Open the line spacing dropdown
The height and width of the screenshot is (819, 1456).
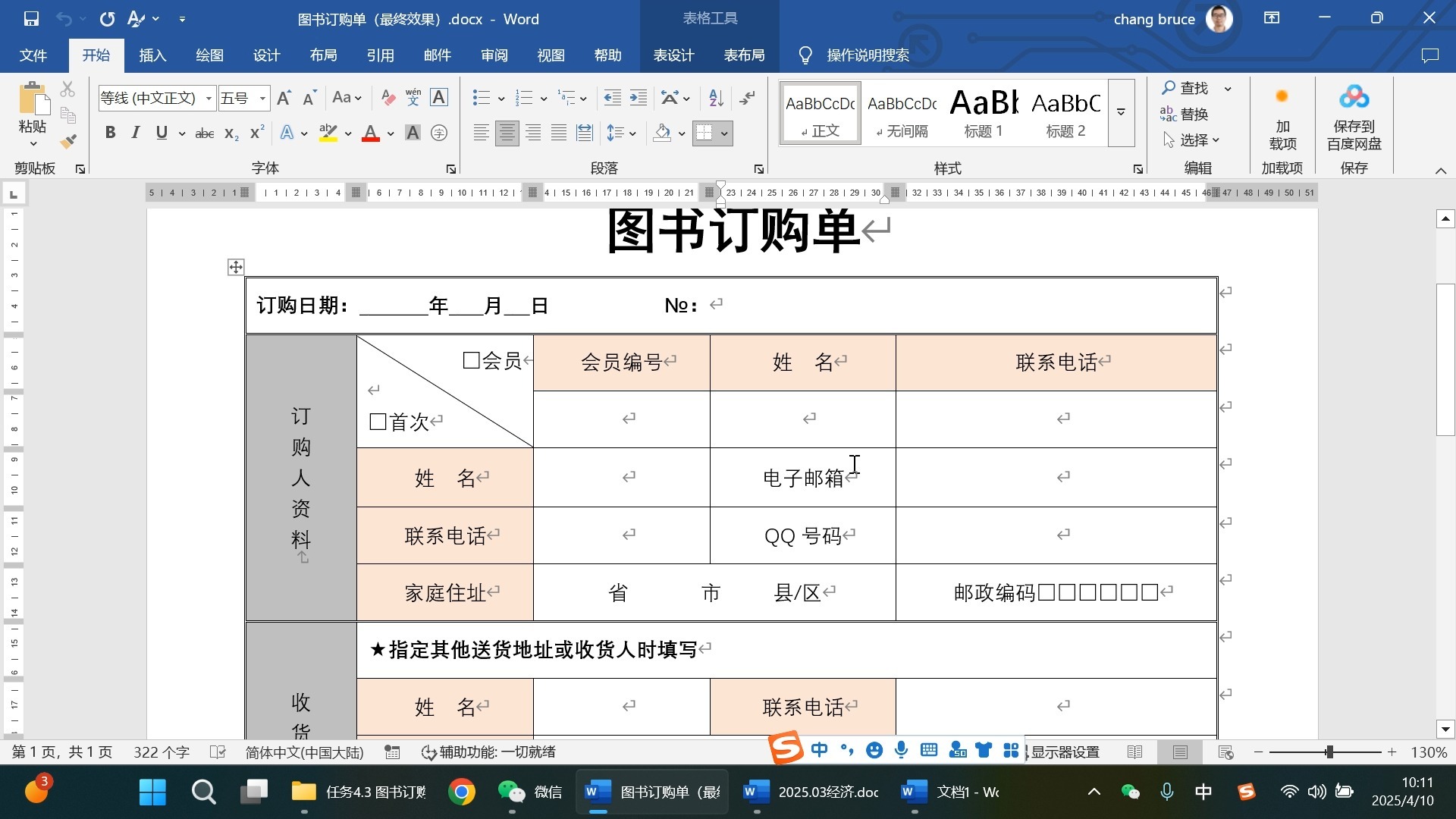point(632,132)
